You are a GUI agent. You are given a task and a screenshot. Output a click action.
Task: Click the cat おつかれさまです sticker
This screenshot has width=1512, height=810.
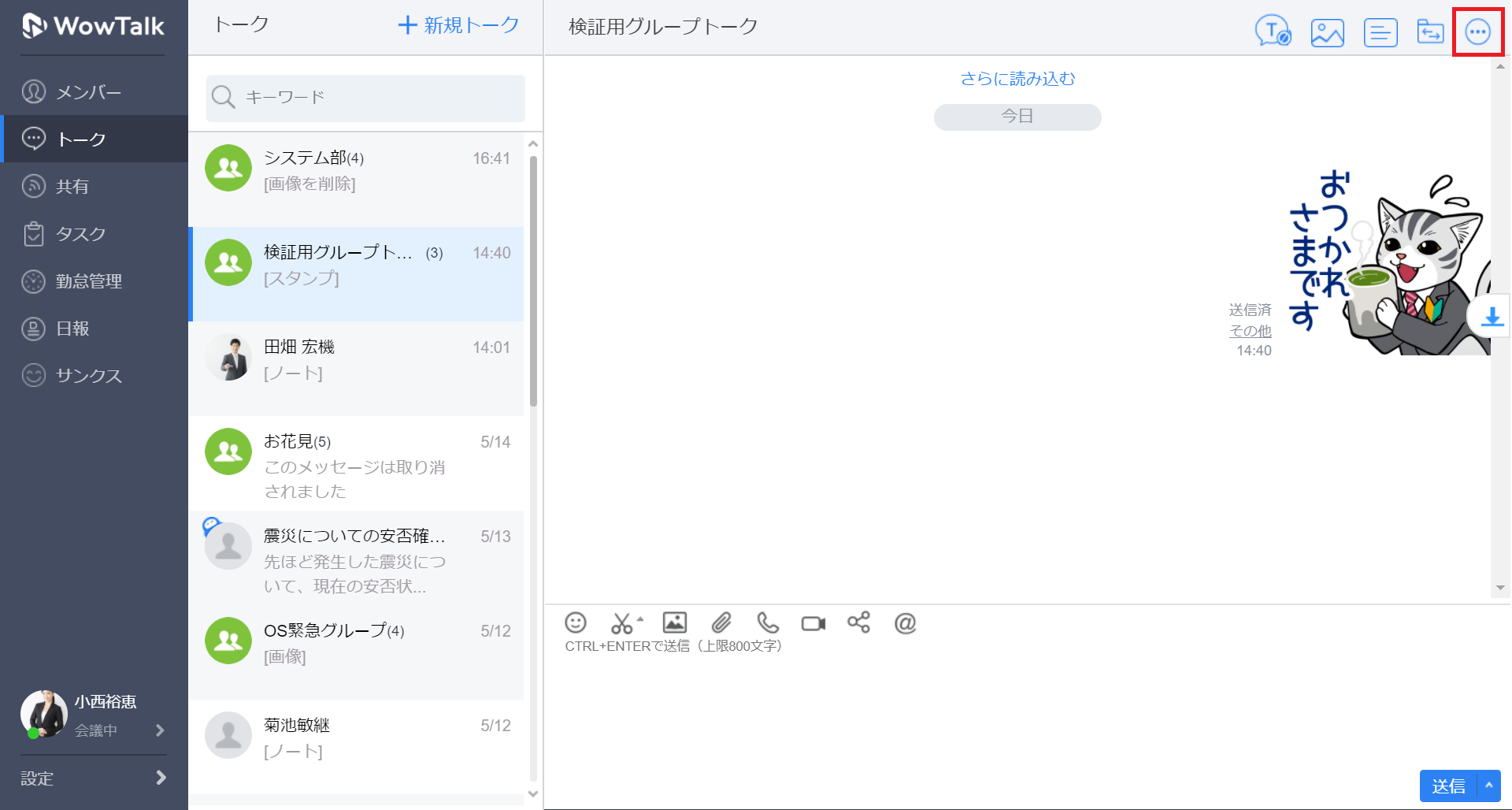click(1390, 262)
